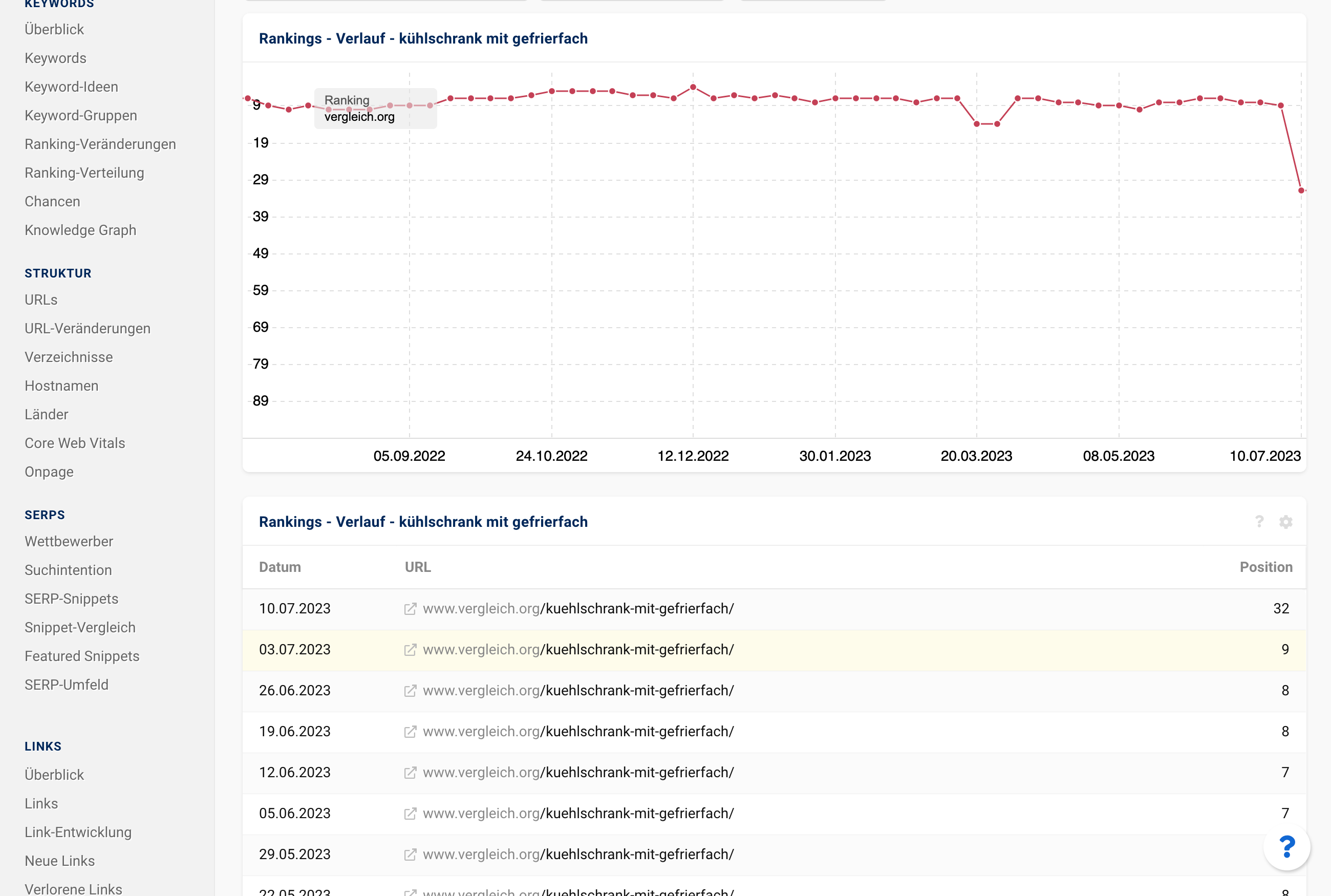
Task: Sort table by Datum column header
Action: 280,567
